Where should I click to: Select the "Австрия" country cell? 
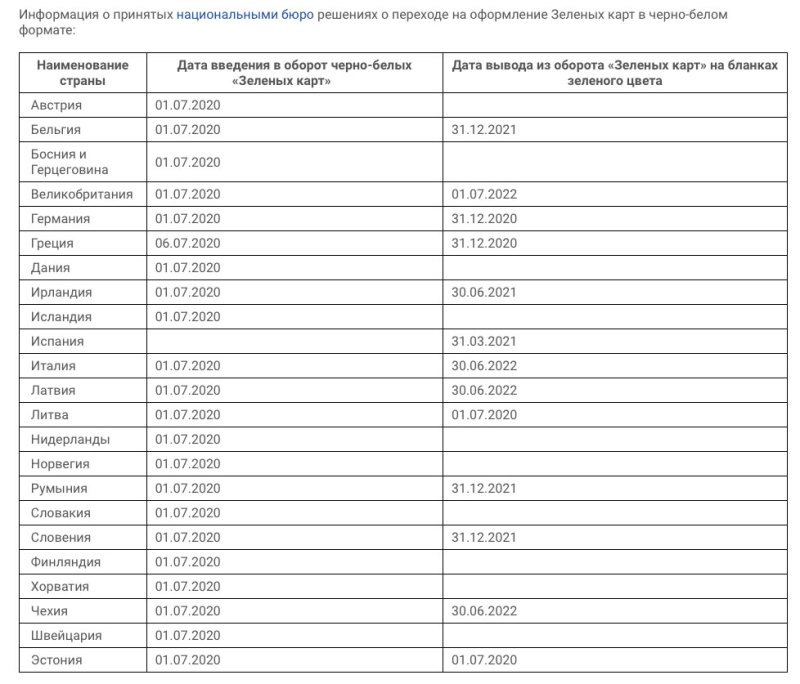point(57,105)
